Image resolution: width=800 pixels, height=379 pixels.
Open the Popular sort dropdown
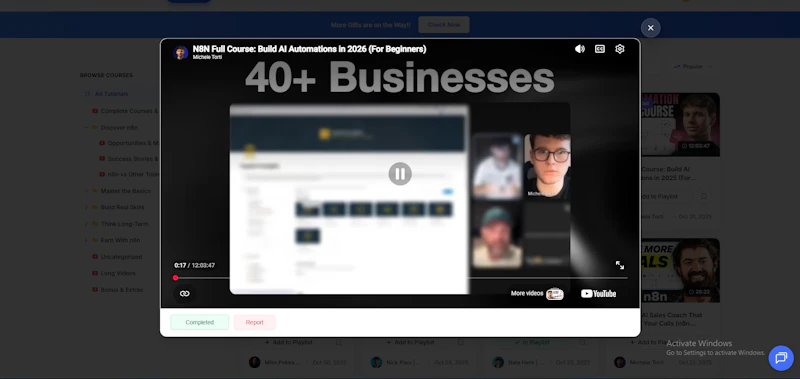(x=692, y=66)
